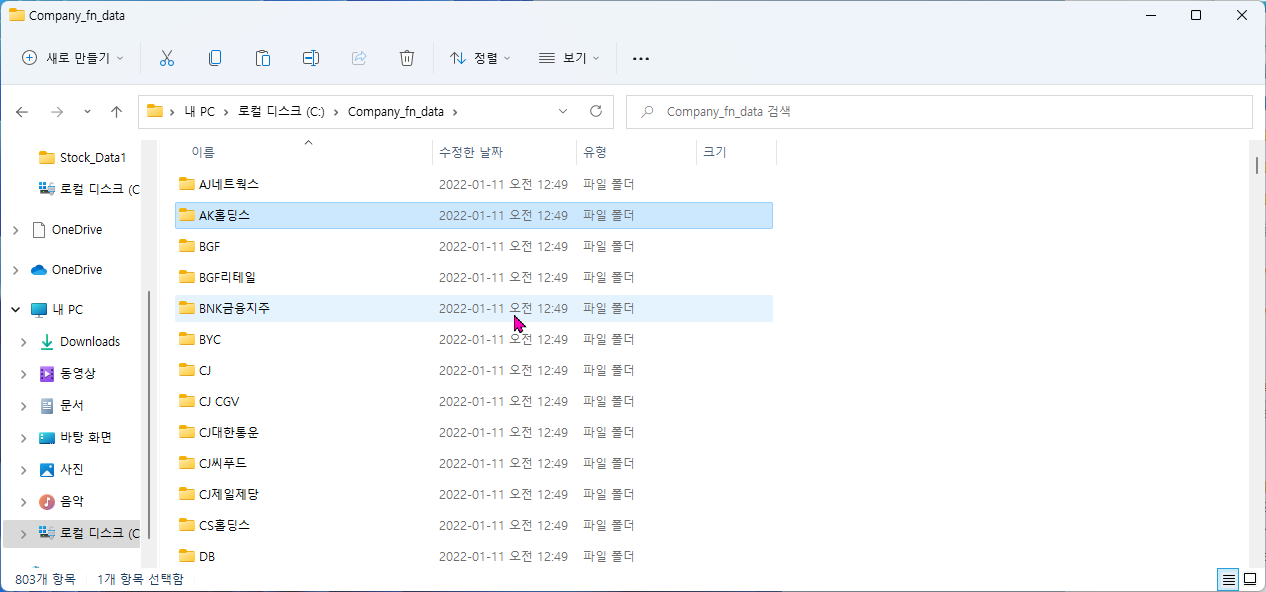Click the Refresh icon next to address bar

[x=596, y=111]
